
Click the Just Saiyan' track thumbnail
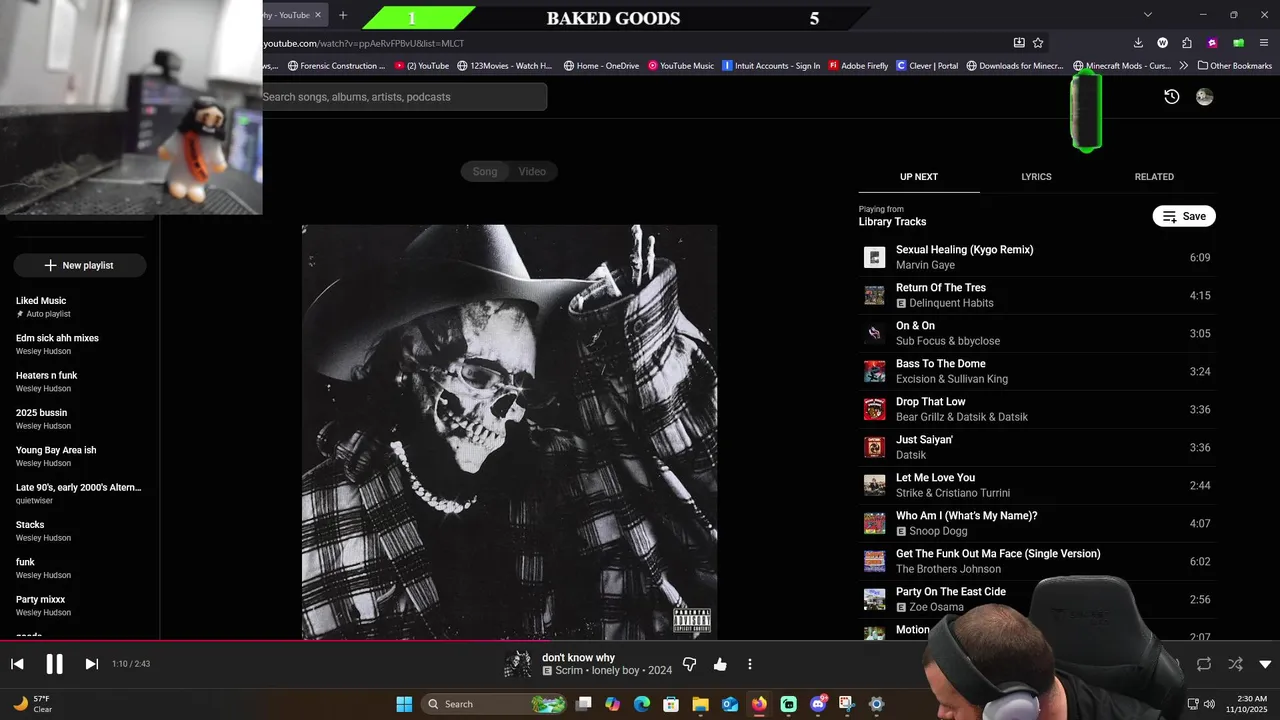point(875,447)
